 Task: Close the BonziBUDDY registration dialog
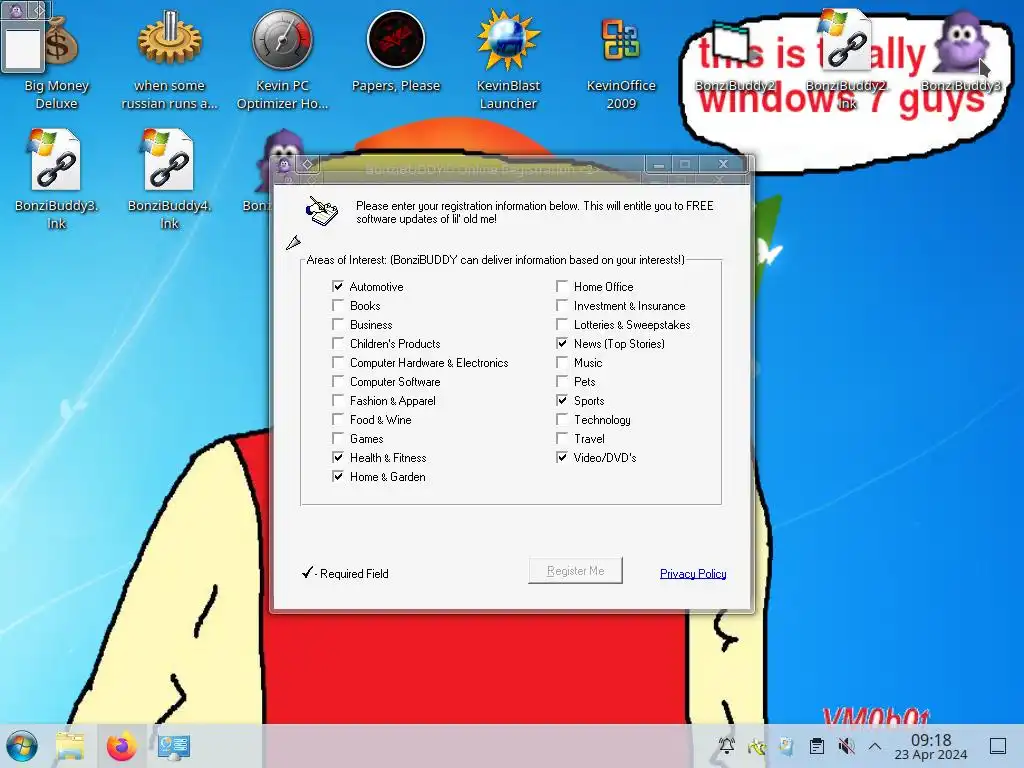coord(723,165)
